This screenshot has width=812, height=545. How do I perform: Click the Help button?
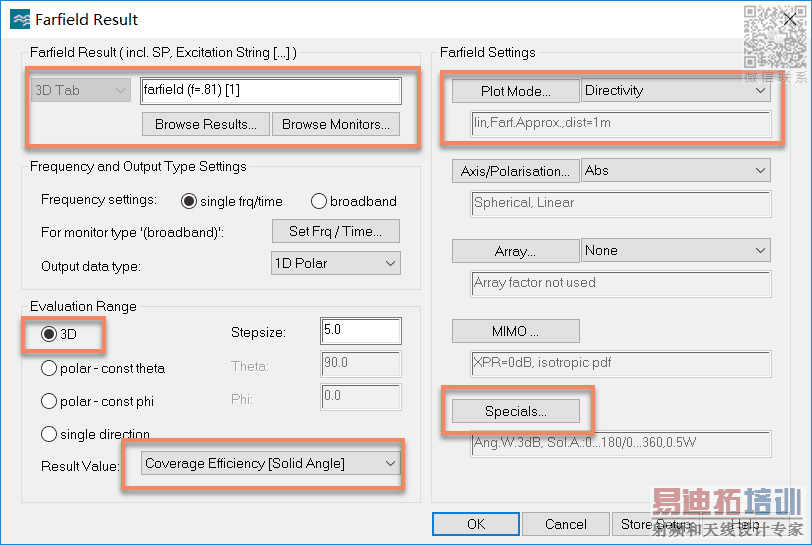(x=745, y=524)
